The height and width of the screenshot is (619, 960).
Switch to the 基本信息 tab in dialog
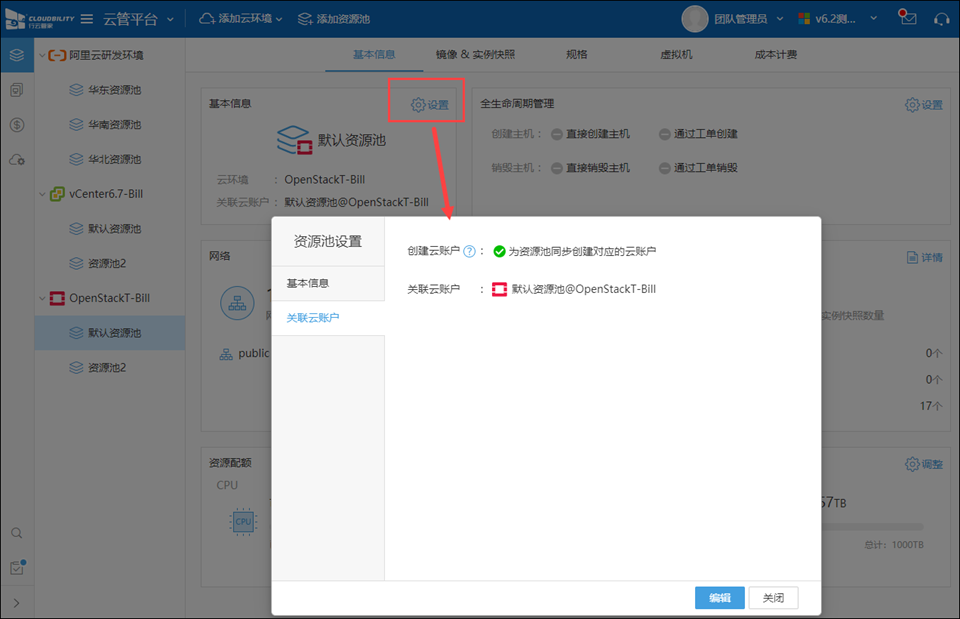308,283
